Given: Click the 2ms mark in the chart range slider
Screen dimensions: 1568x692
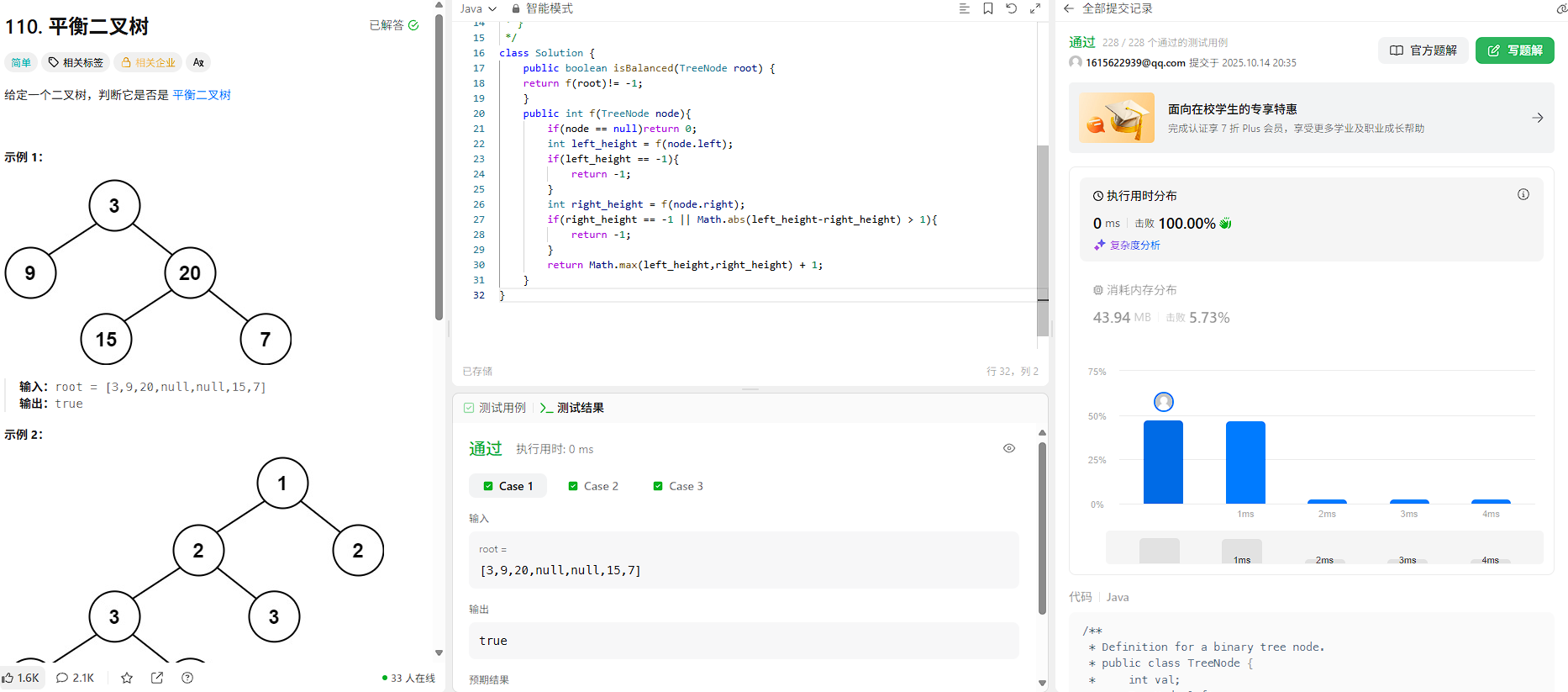Looking at the screenshot, I should point(1324,560).
